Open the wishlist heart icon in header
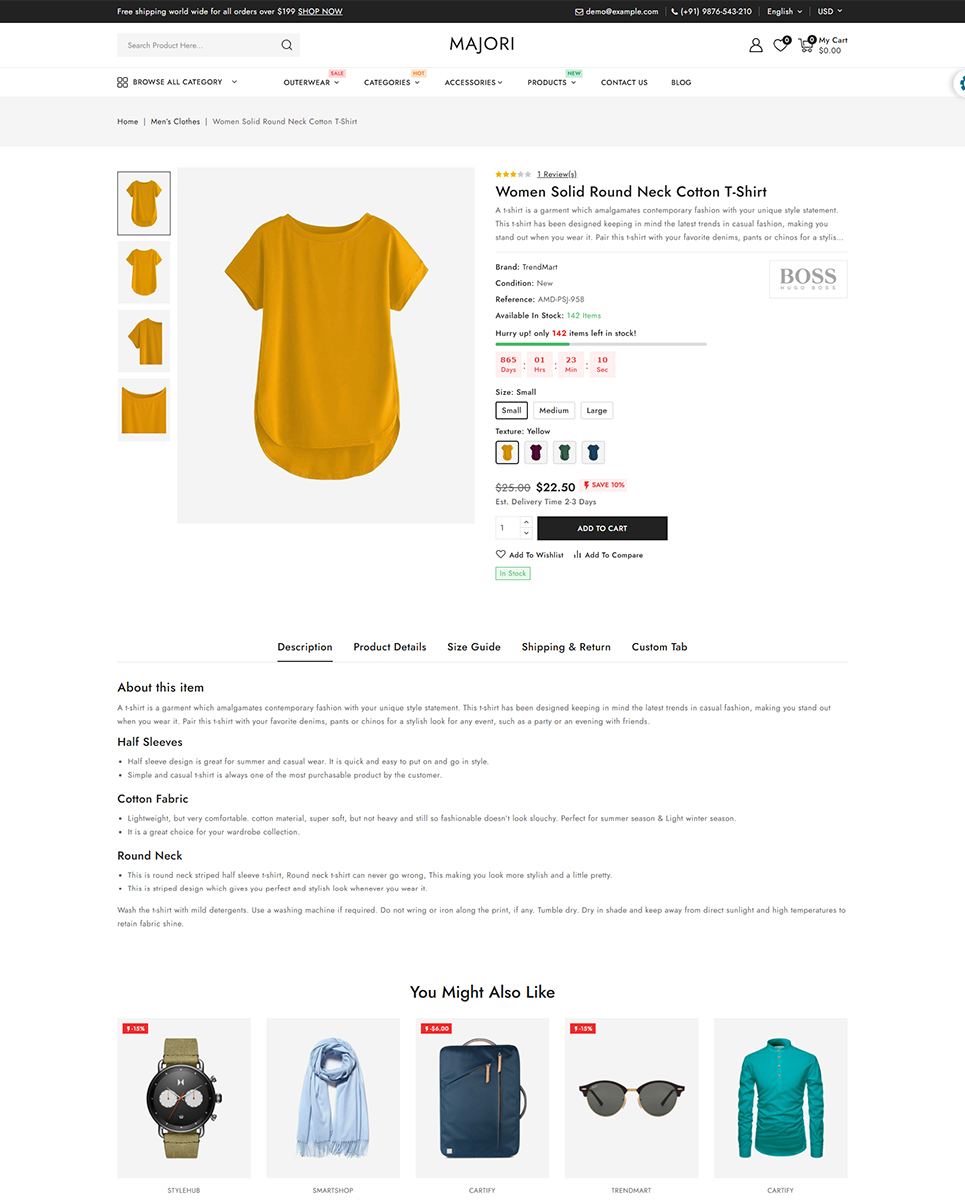965x1200 pixels. [780, 45]
